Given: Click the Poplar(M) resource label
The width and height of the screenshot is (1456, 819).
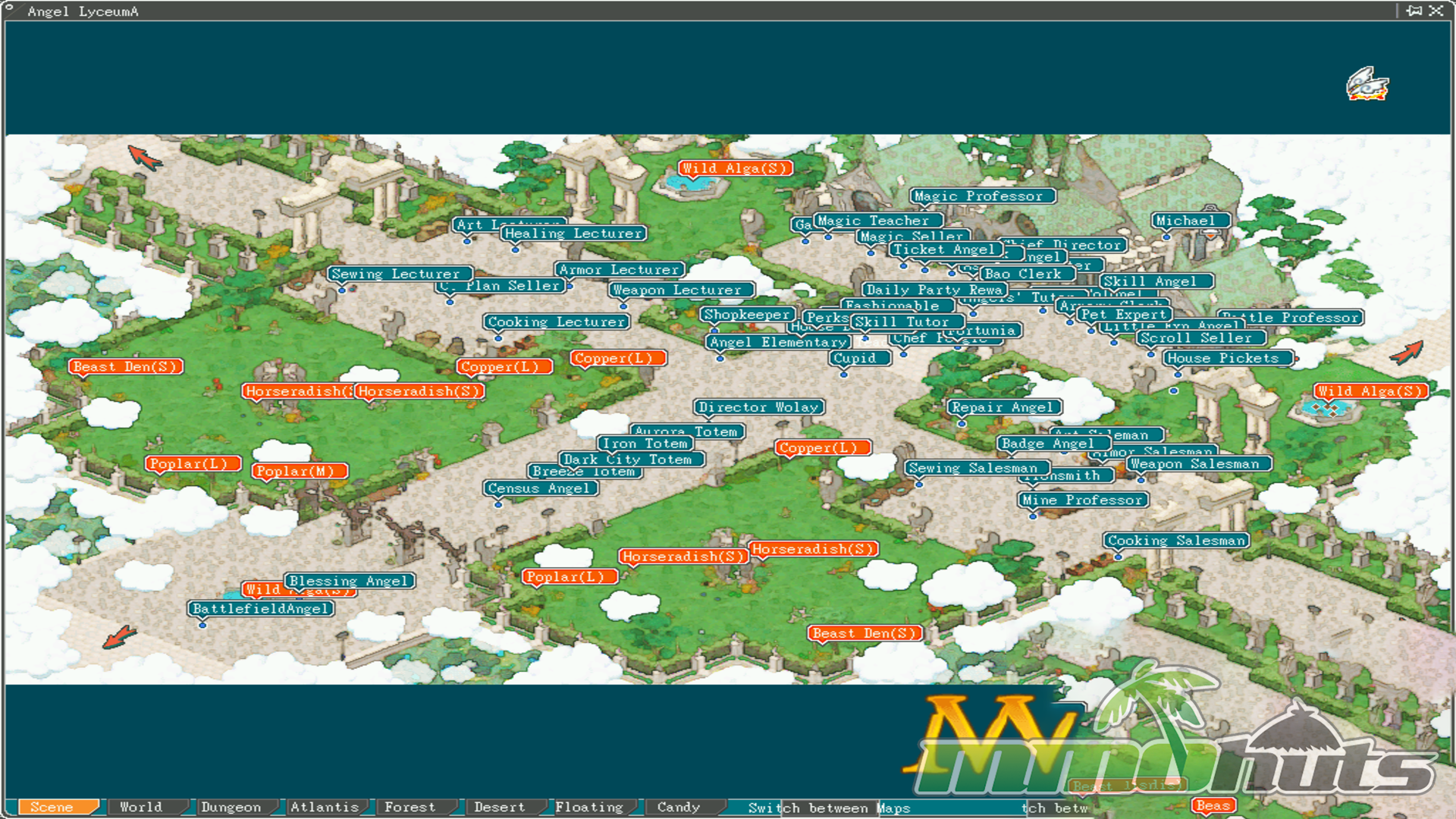Looking at the screenshot, I should [x=300, y=471].
